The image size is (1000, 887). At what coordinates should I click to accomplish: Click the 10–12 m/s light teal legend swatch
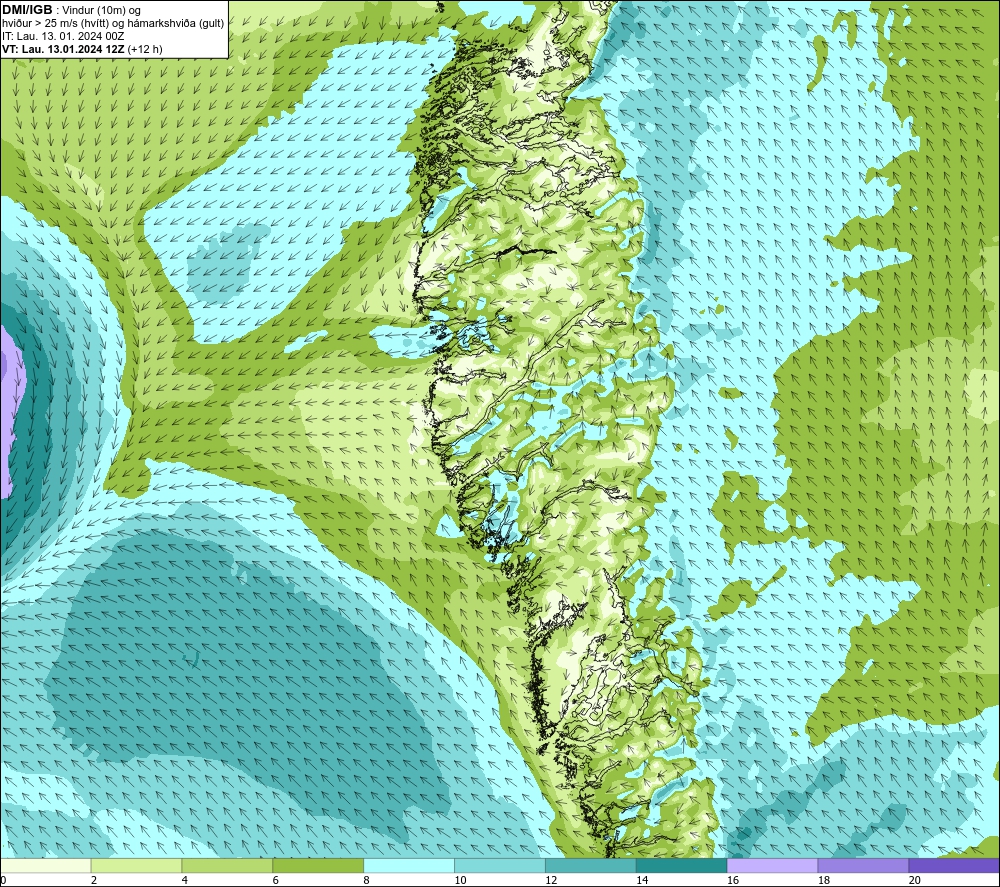pos(500,865)
